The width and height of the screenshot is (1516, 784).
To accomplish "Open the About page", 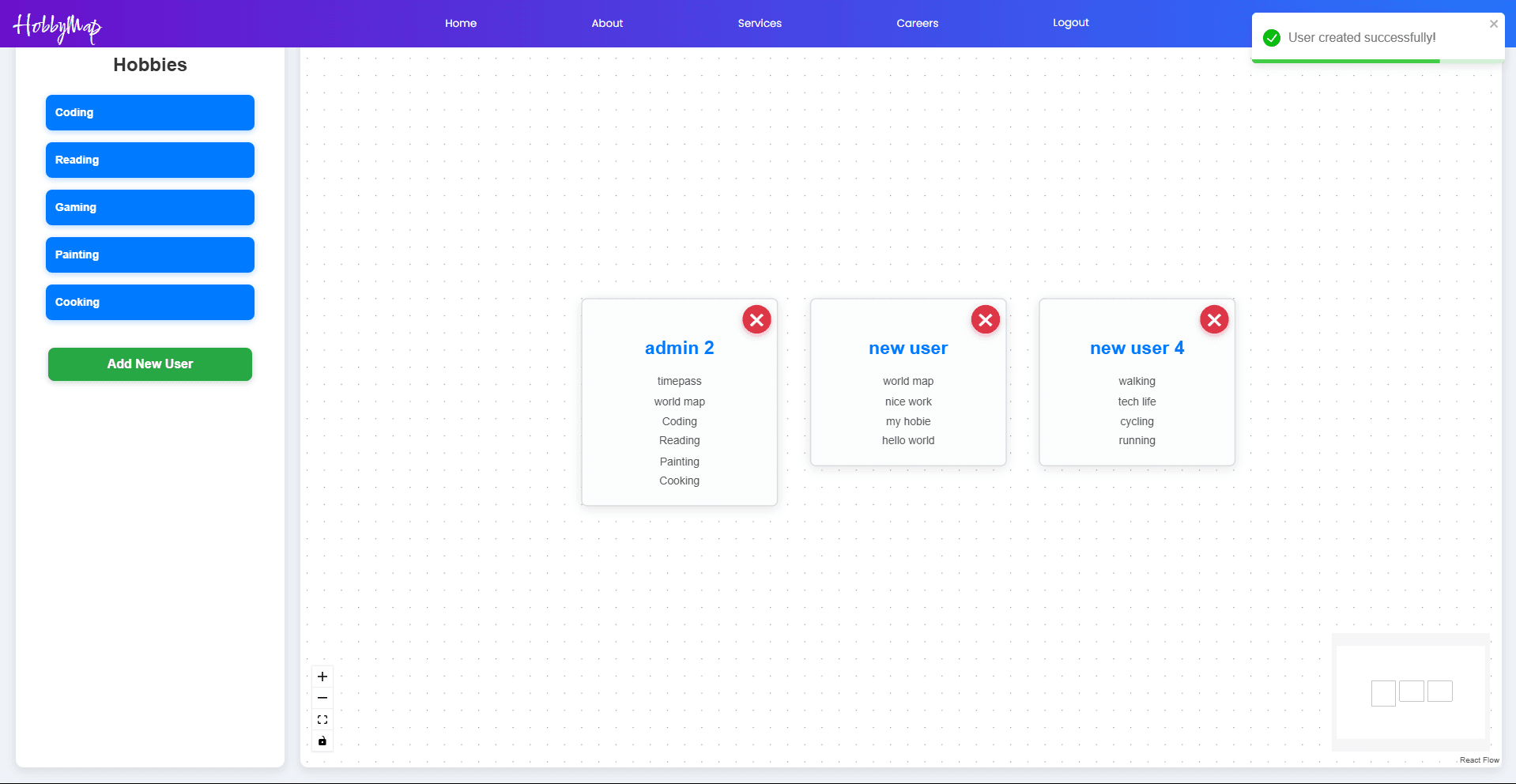I will pos(607,23).
